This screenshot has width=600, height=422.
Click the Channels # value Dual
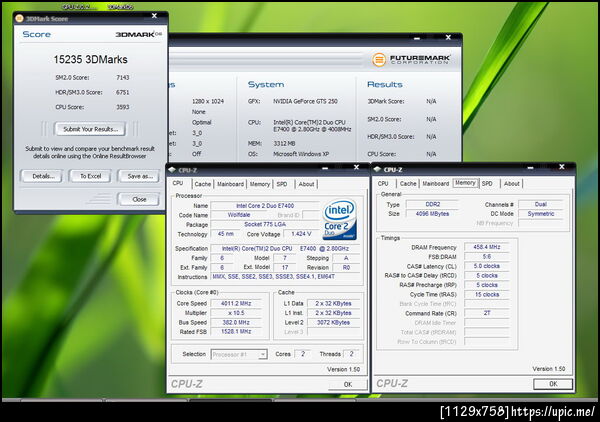click(x=541, y=204)
